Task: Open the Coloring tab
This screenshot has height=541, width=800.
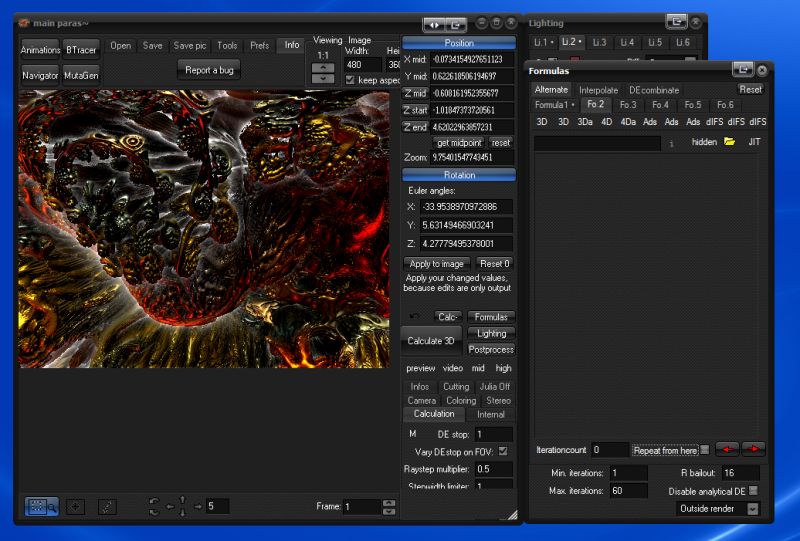Action: (461, 401)
